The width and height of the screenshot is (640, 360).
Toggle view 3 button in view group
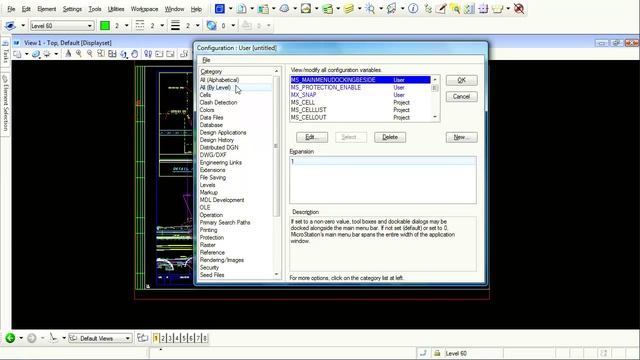click(170, 338)
